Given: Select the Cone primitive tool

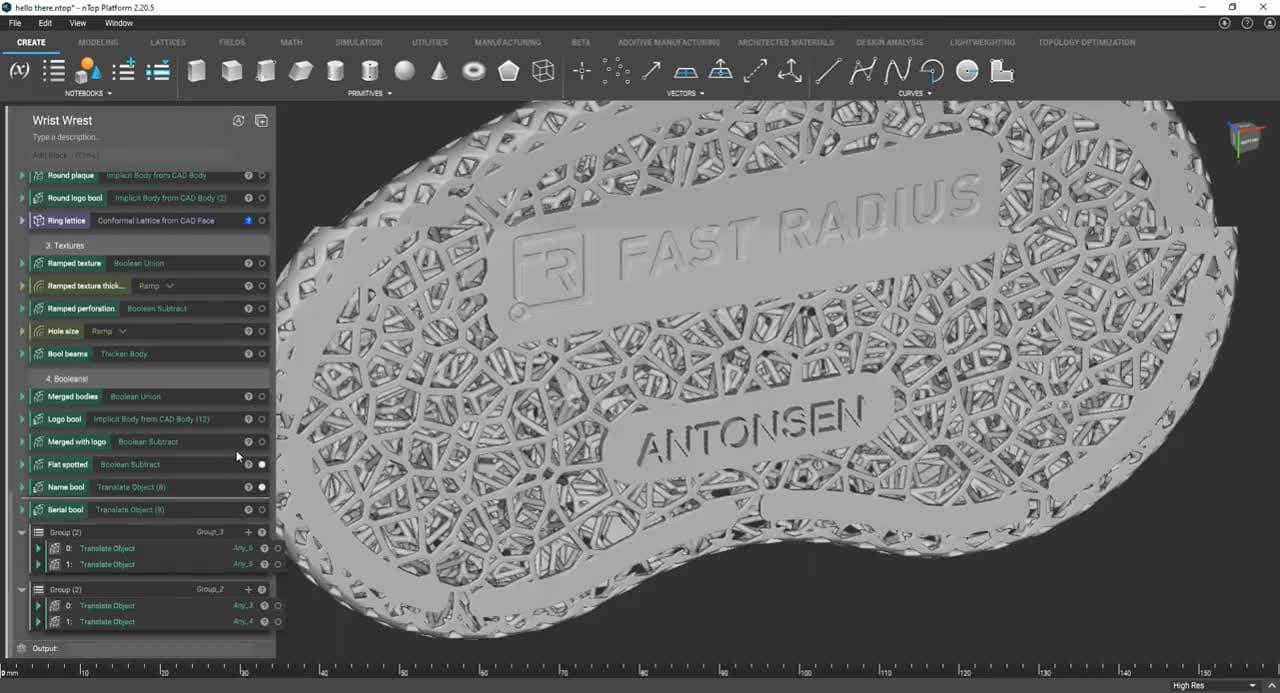Looking at the screenshot, I should 438,71.
